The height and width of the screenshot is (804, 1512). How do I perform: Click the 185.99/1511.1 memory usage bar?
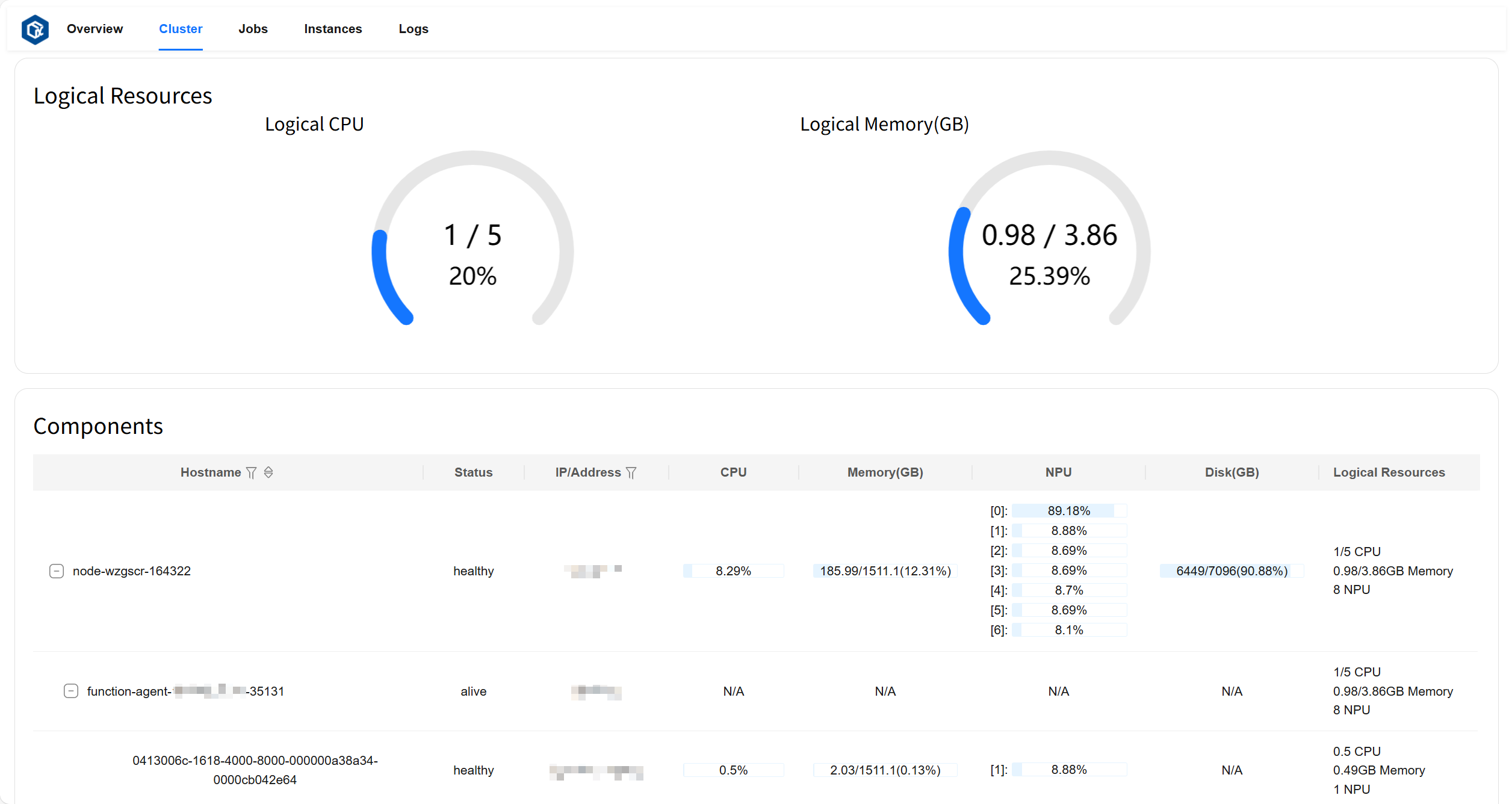[x=885, y=571]
